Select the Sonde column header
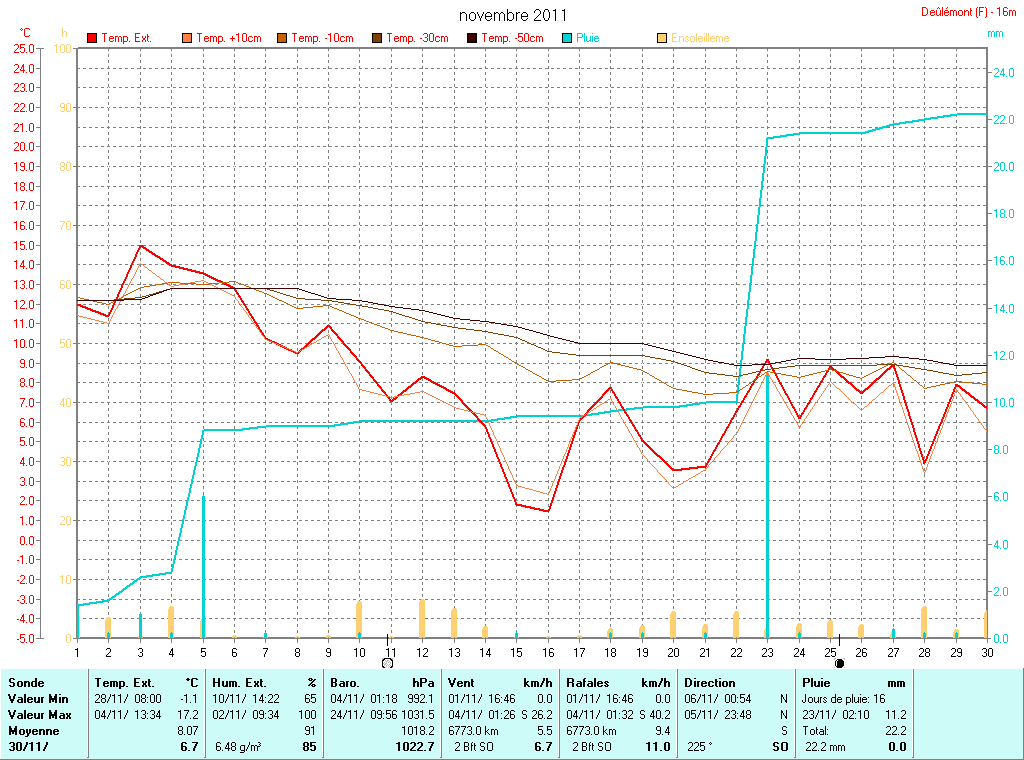Screen dimensions: 1024x760 click(26, 682)
